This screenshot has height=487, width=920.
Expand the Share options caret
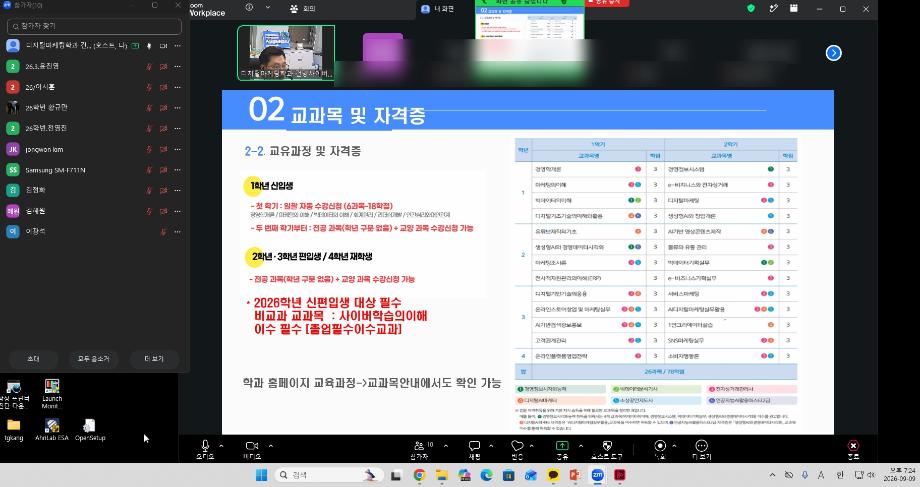(x=581, y=446)
